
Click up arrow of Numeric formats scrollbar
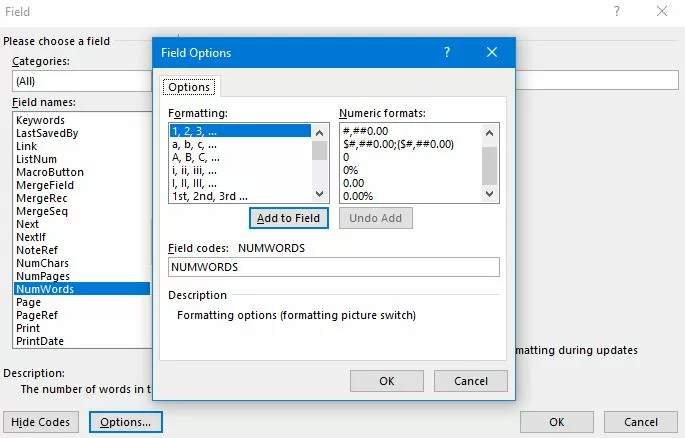(489, 133)
